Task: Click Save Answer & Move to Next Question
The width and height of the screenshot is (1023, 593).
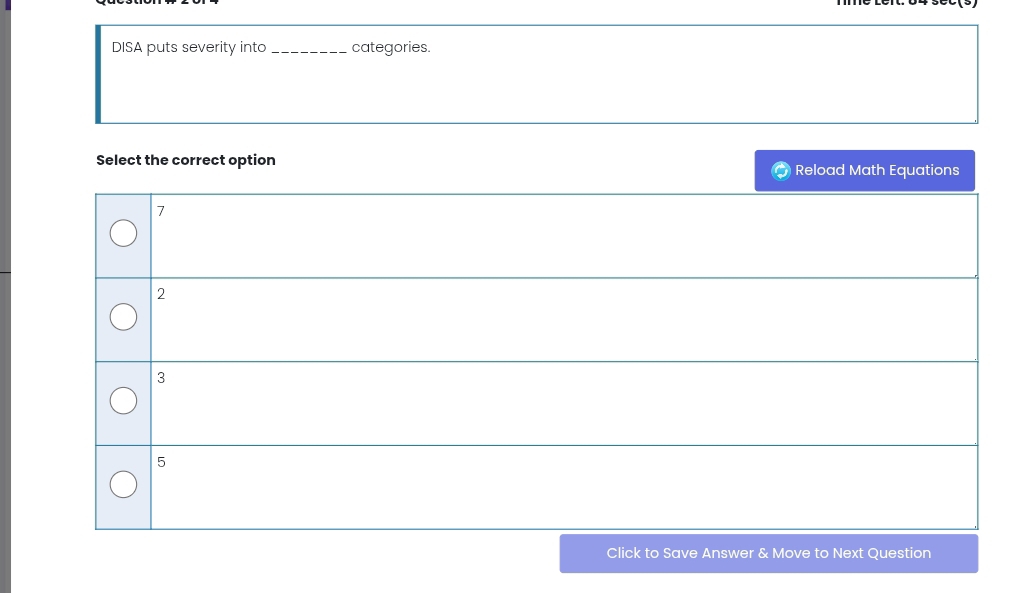Action: (768, 553)
